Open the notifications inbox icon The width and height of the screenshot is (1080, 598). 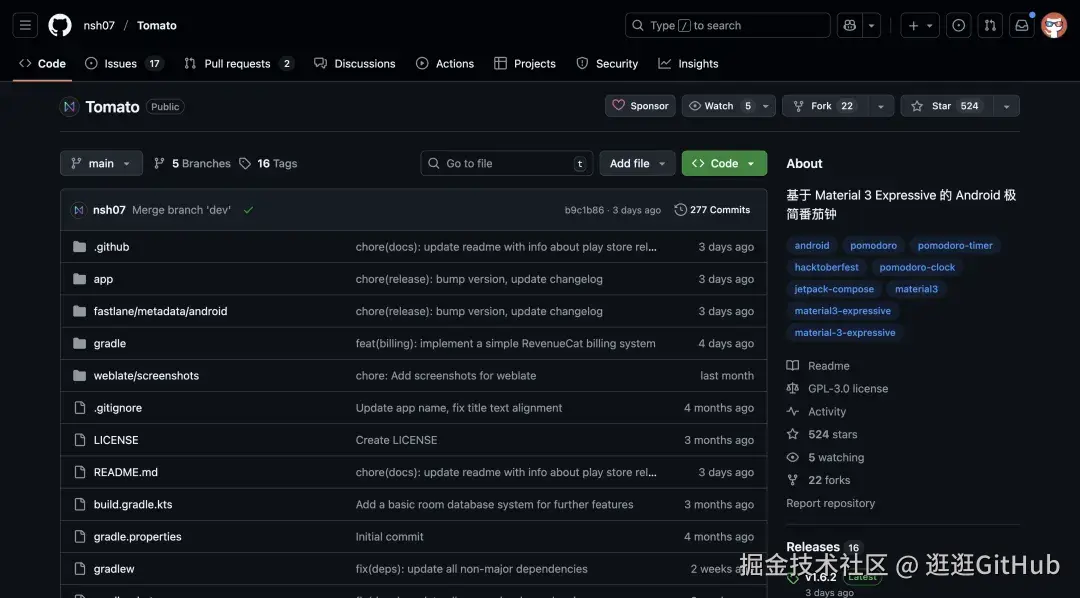pyautogui.click(x=1022, y=25)
